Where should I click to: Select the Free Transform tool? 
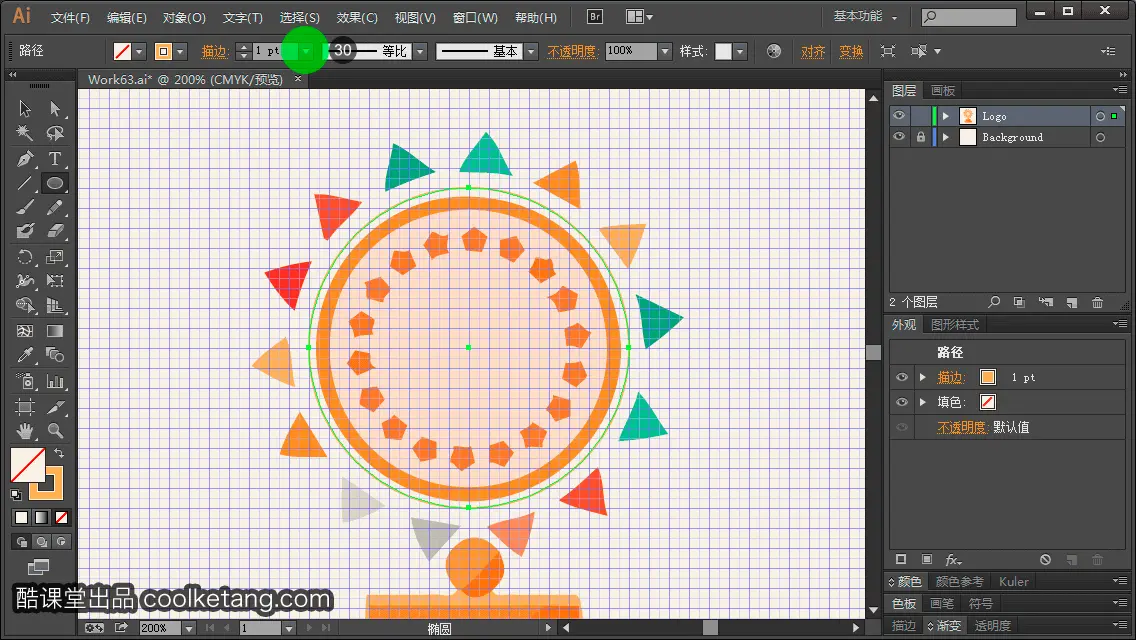(55, 280)
